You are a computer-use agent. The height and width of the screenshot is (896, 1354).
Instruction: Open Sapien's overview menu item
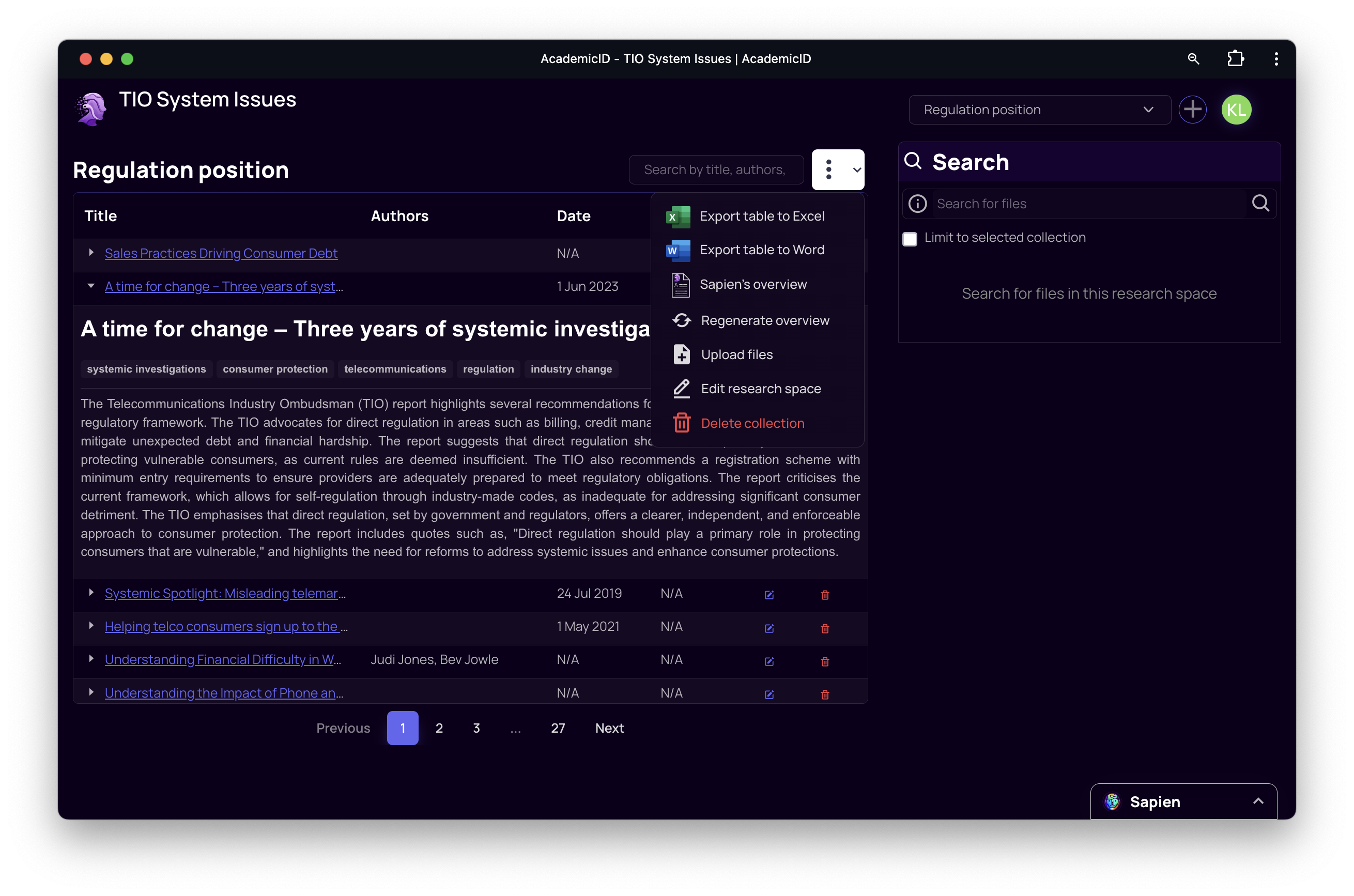[x=757, y=285]
